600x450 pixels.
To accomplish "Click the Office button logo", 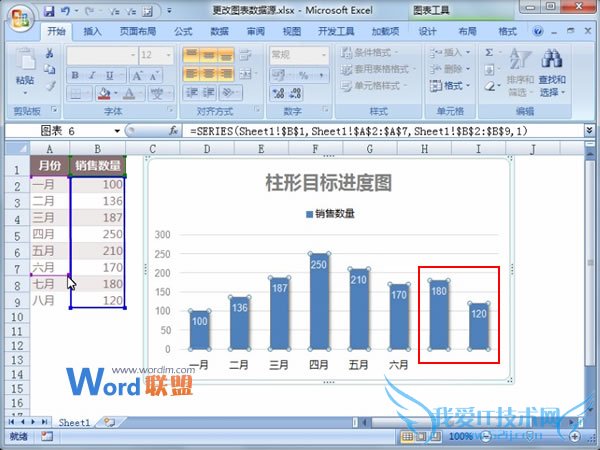I will [x=20, y=18].
